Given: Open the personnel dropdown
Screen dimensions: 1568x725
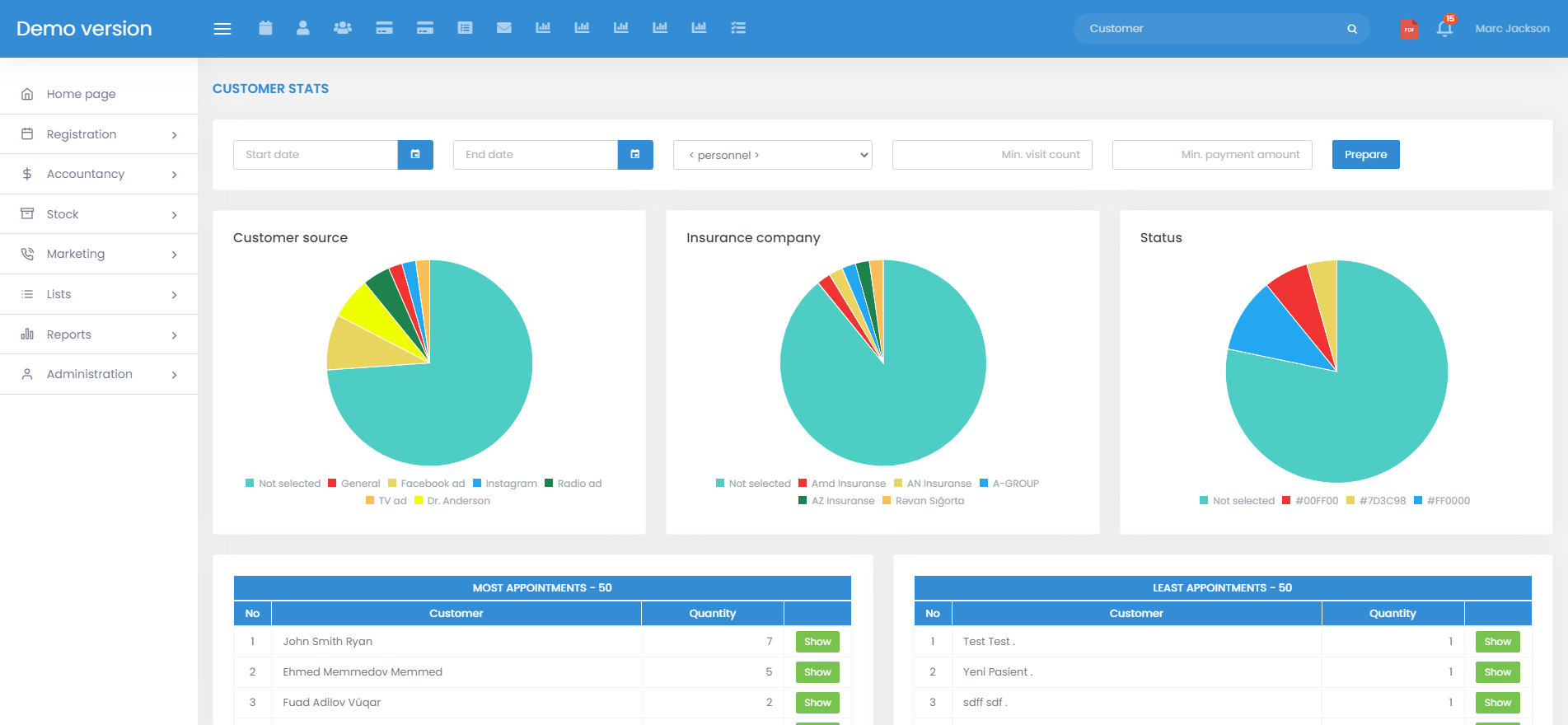Looking at the screenshot, I should click(772, 155).
